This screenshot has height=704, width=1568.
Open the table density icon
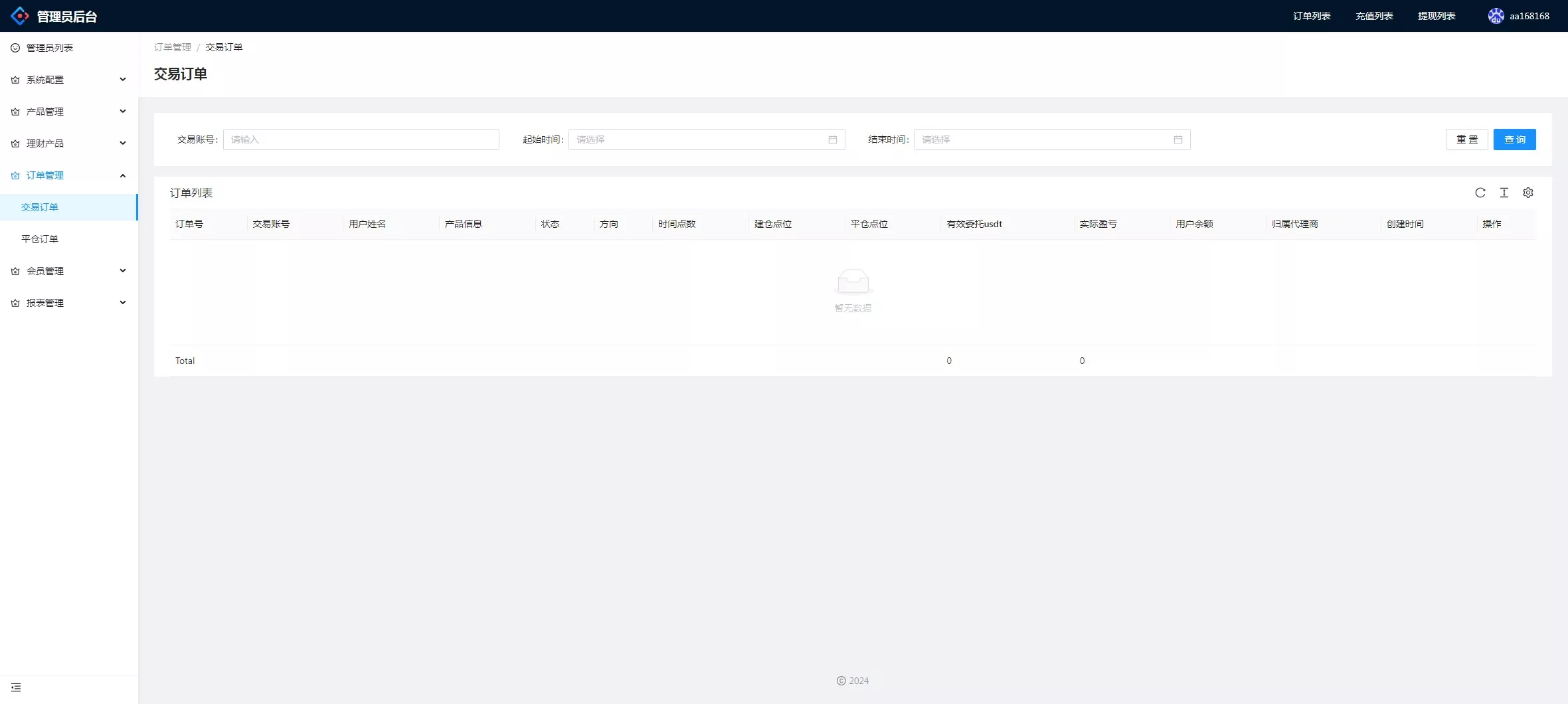(x=1504, y=193)
